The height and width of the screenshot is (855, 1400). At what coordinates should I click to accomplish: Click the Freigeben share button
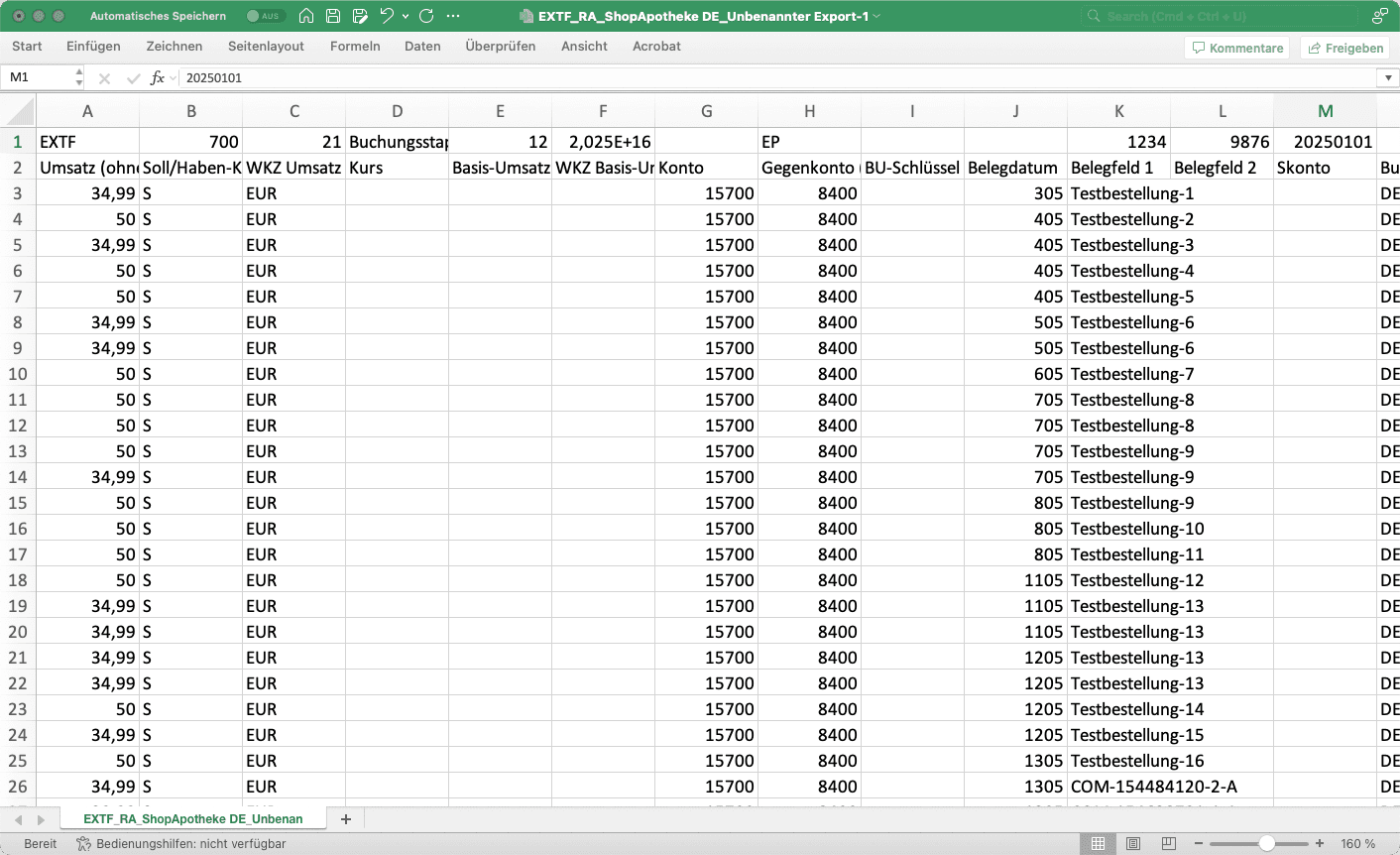tap(1344, 48)
